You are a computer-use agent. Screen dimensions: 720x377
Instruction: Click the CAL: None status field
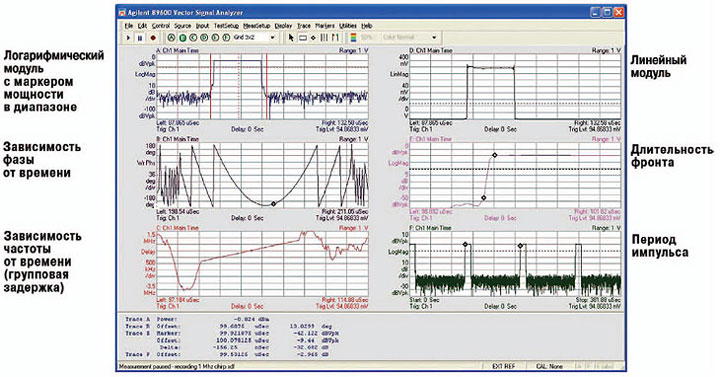[x=549, y=366]
